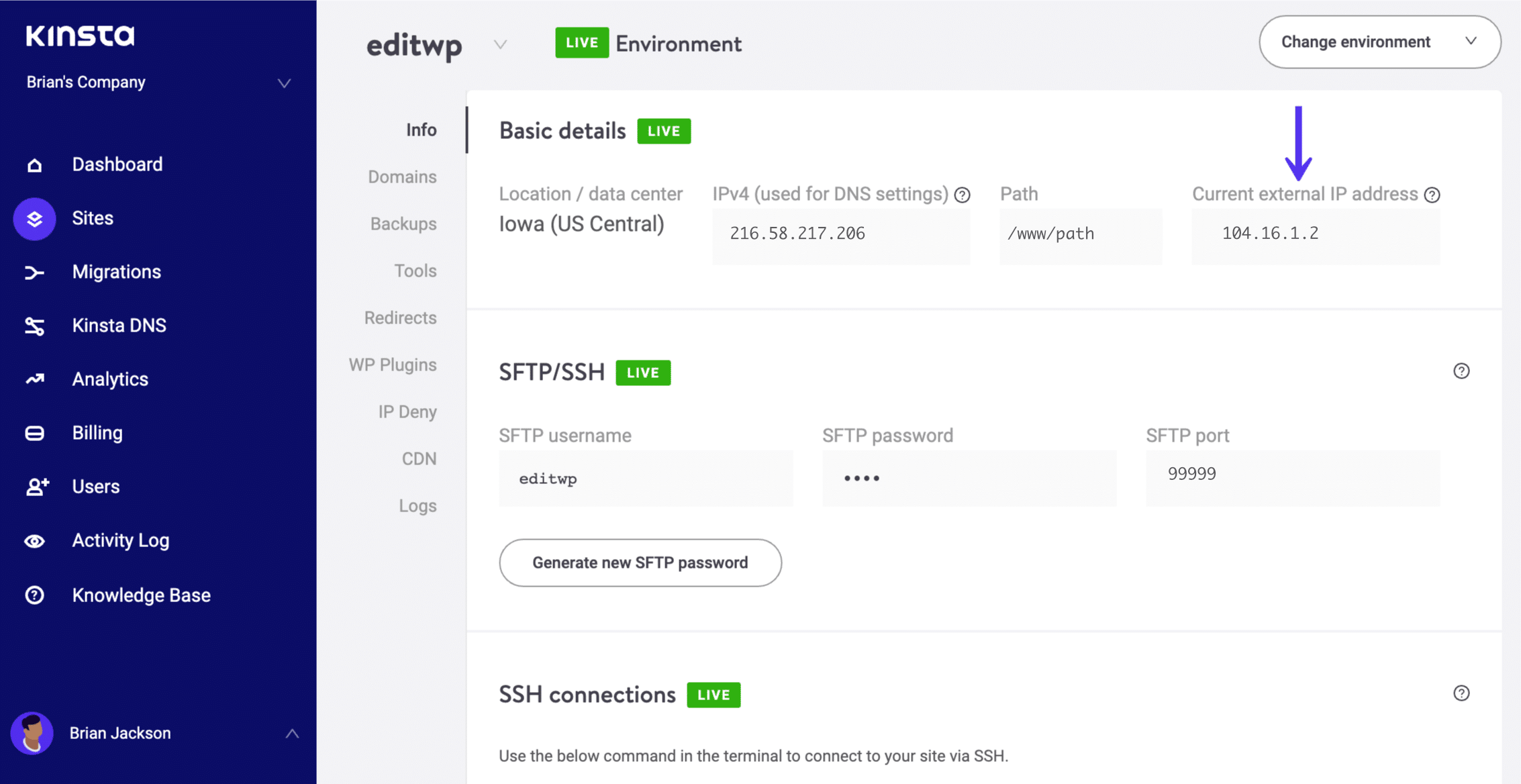Screen dimensions: 1521x784
Task: Click the Knowledge Base question icon
Action: point(34,595)
